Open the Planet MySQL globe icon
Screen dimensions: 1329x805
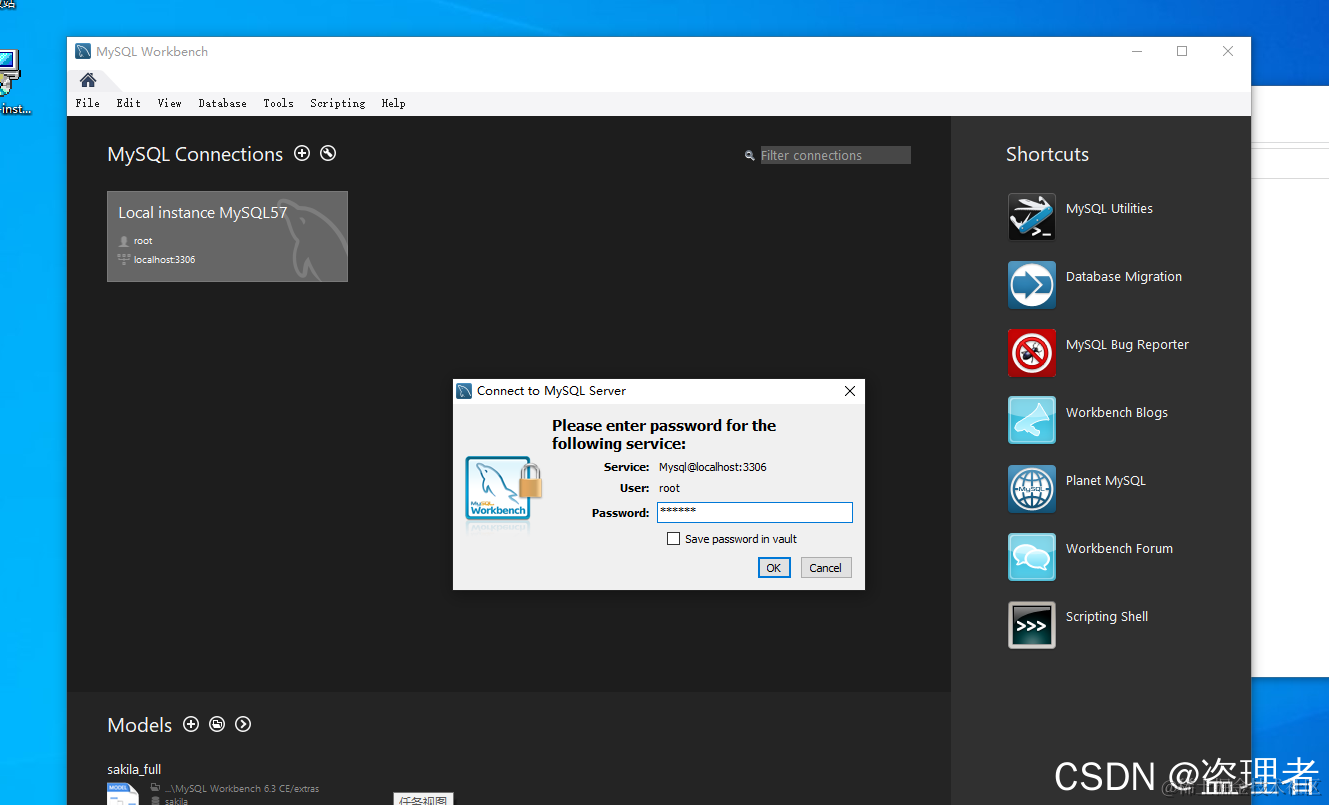click(1031, 489)
